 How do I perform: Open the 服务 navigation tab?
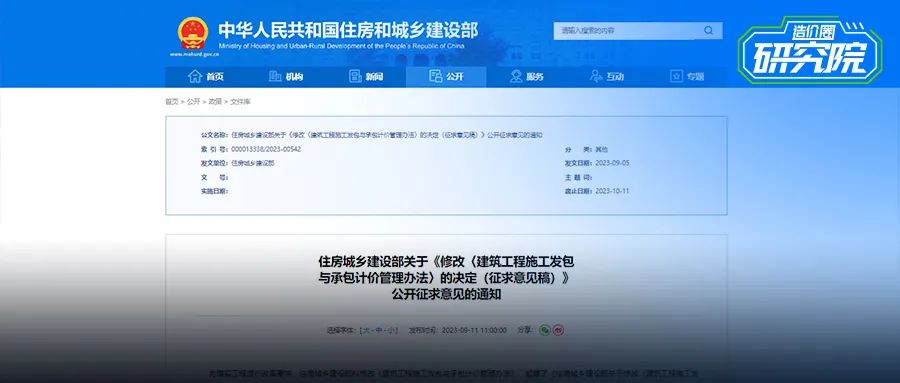(x=526, y=76)
